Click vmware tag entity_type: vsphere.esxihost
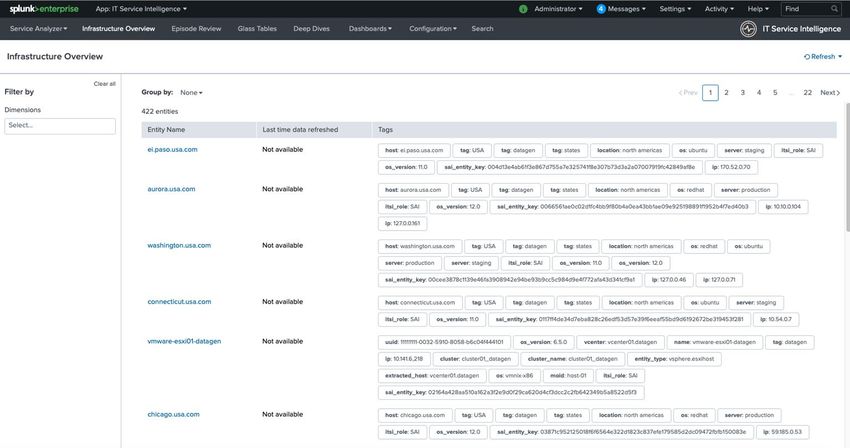The image size is (850, 448). pyautogui.click(x=674, y=360)
